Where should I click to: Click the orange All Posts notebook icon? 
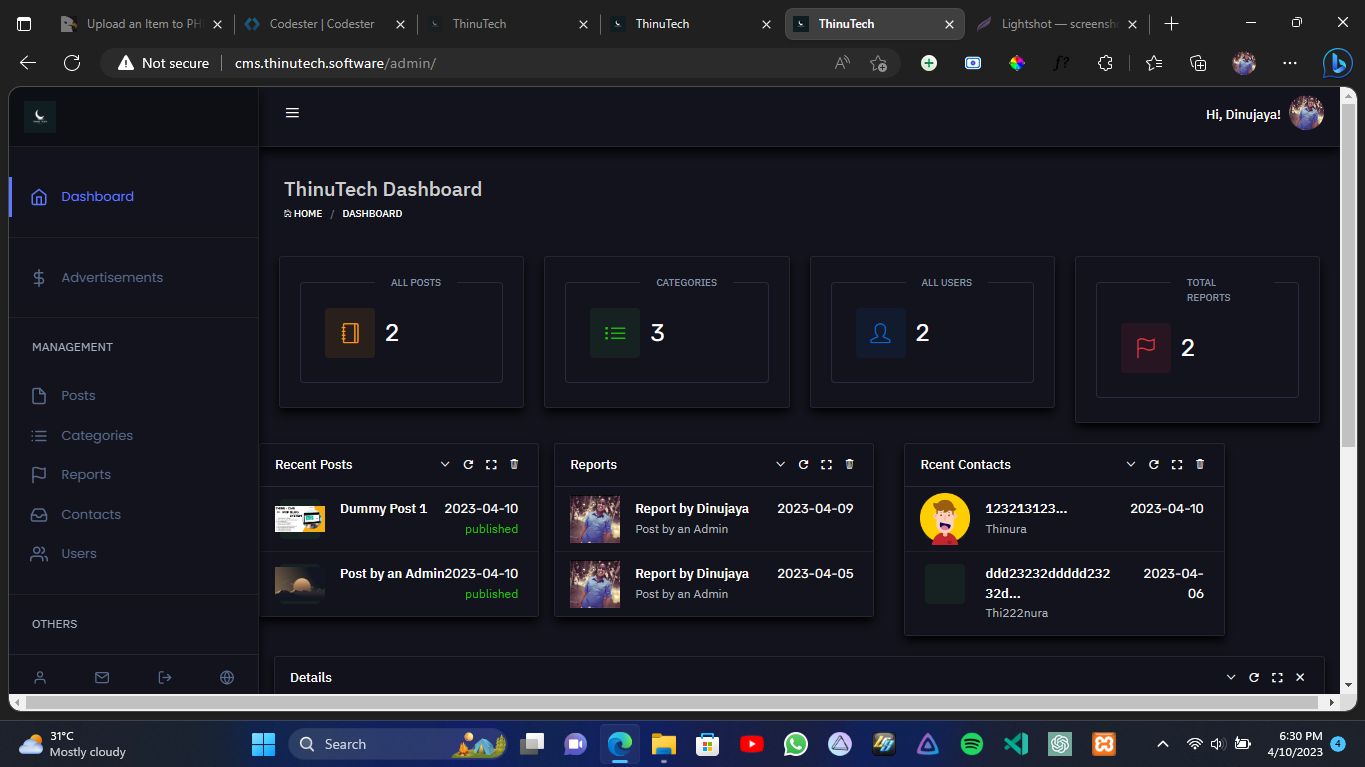350,333
